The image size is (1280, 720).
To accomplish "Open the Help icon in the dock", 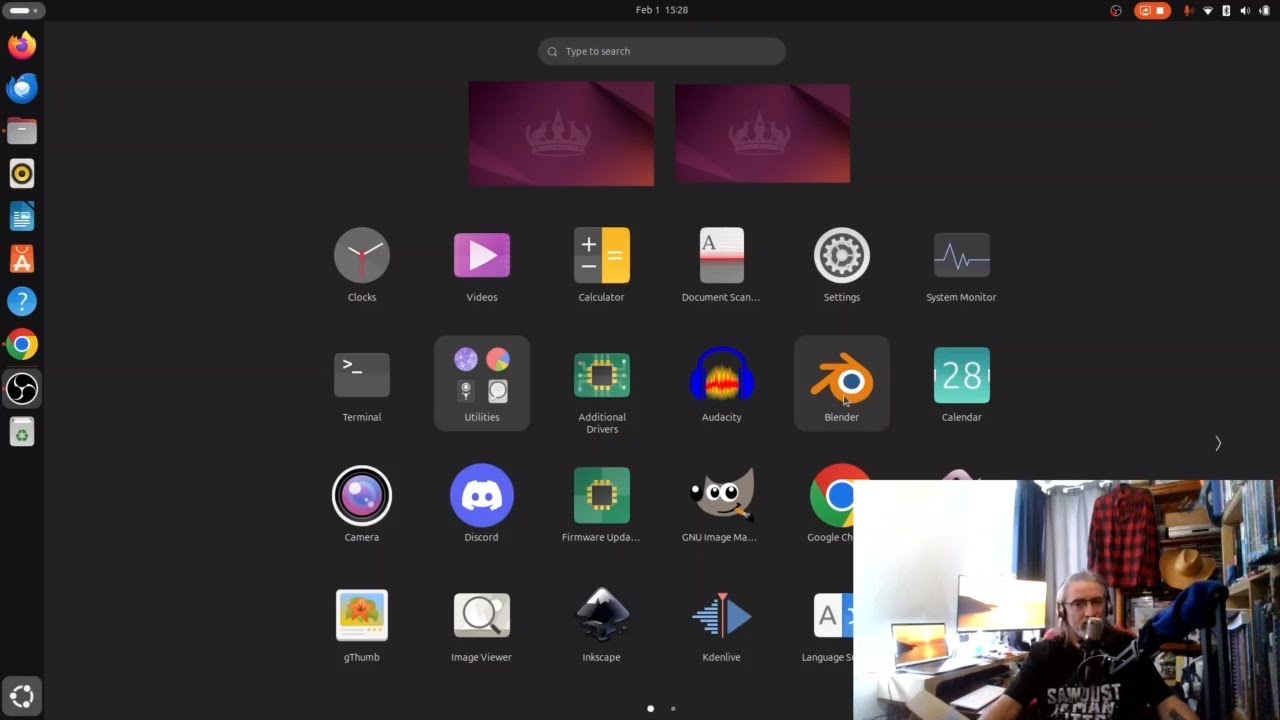I will coord(22,302).
